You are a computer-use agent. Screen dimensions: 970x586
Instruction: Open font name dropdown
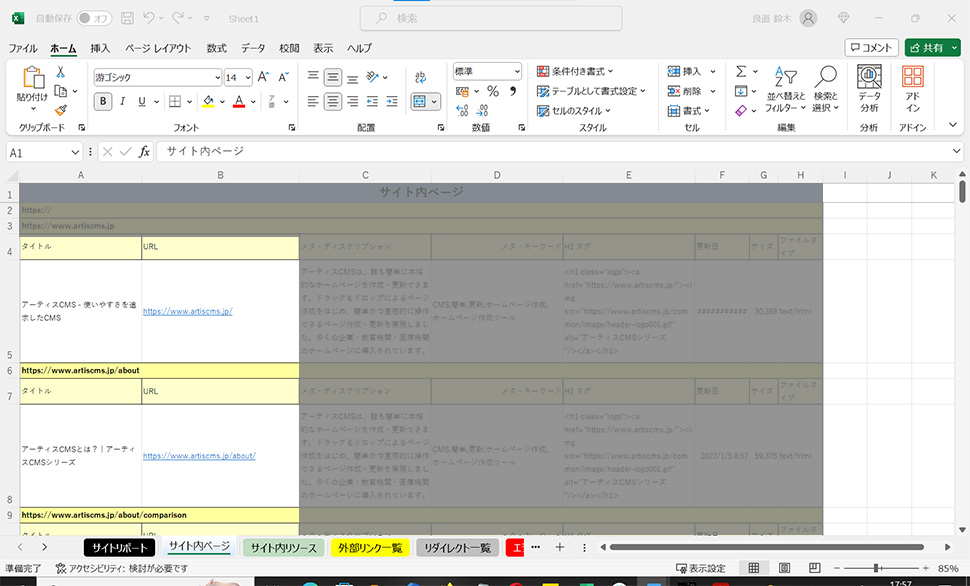[217, 77]
